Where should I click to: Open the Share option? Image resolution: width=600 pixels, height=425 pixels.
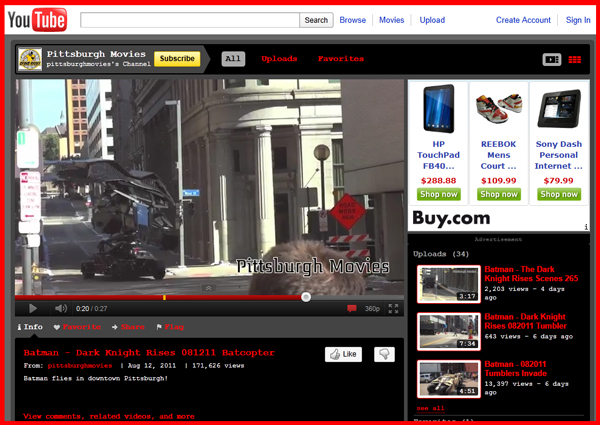pos(128,327)
